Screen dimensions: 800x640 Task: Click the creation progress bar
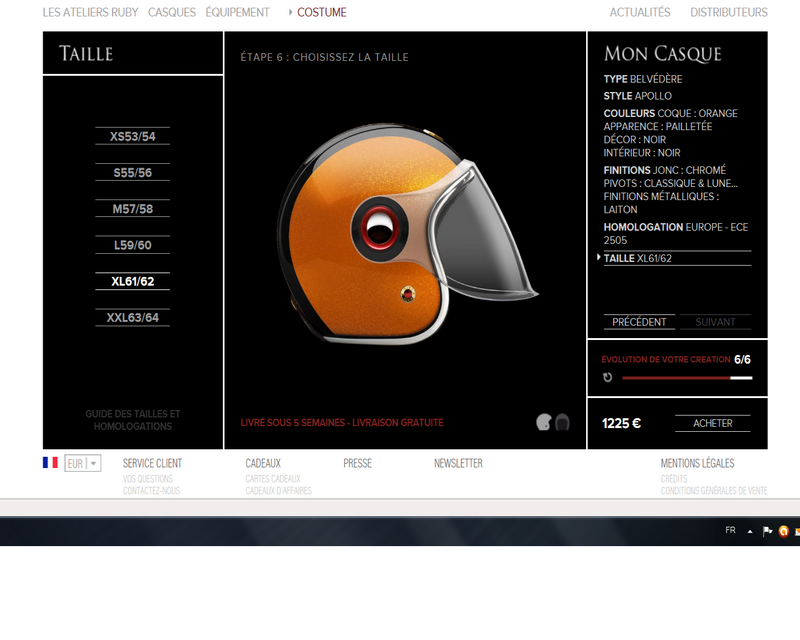(x=687, y=378)
